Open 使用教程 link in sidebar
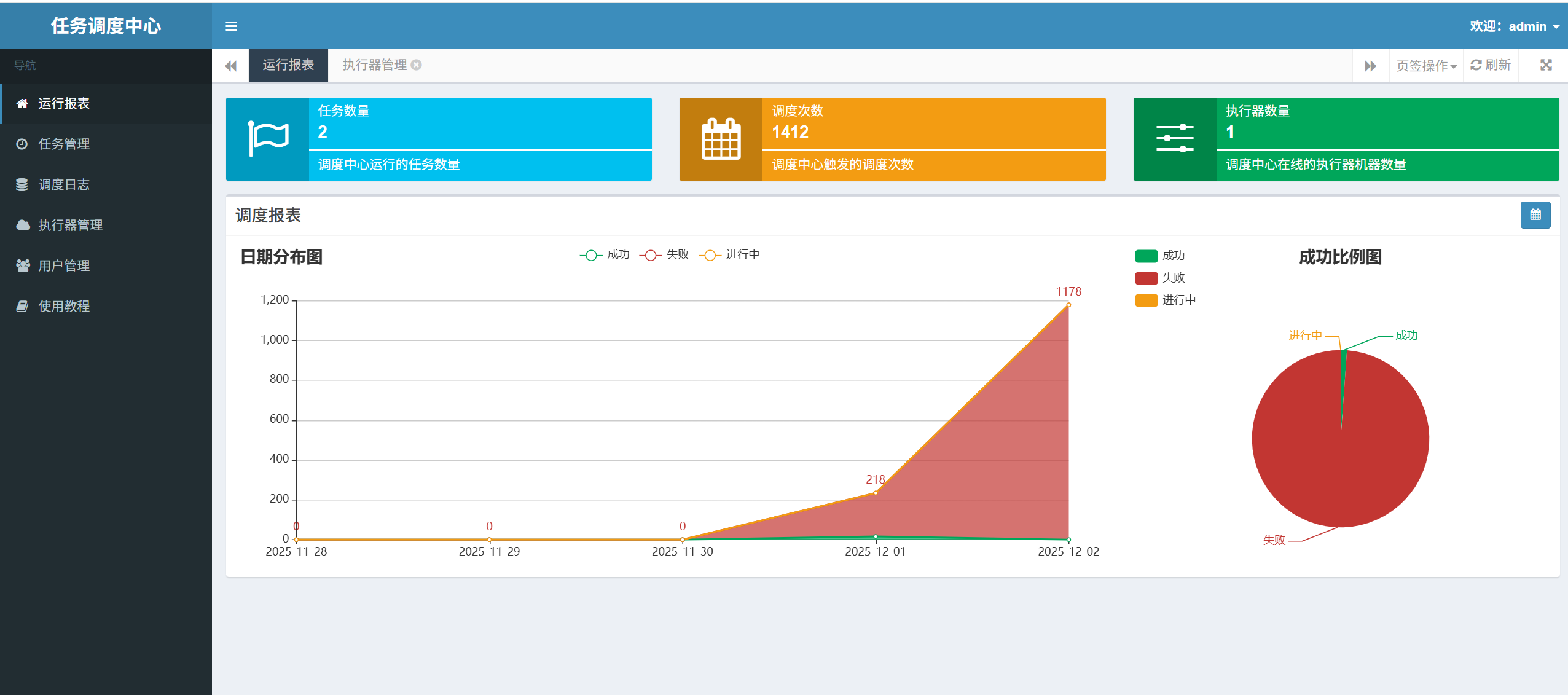 point(64,306)
